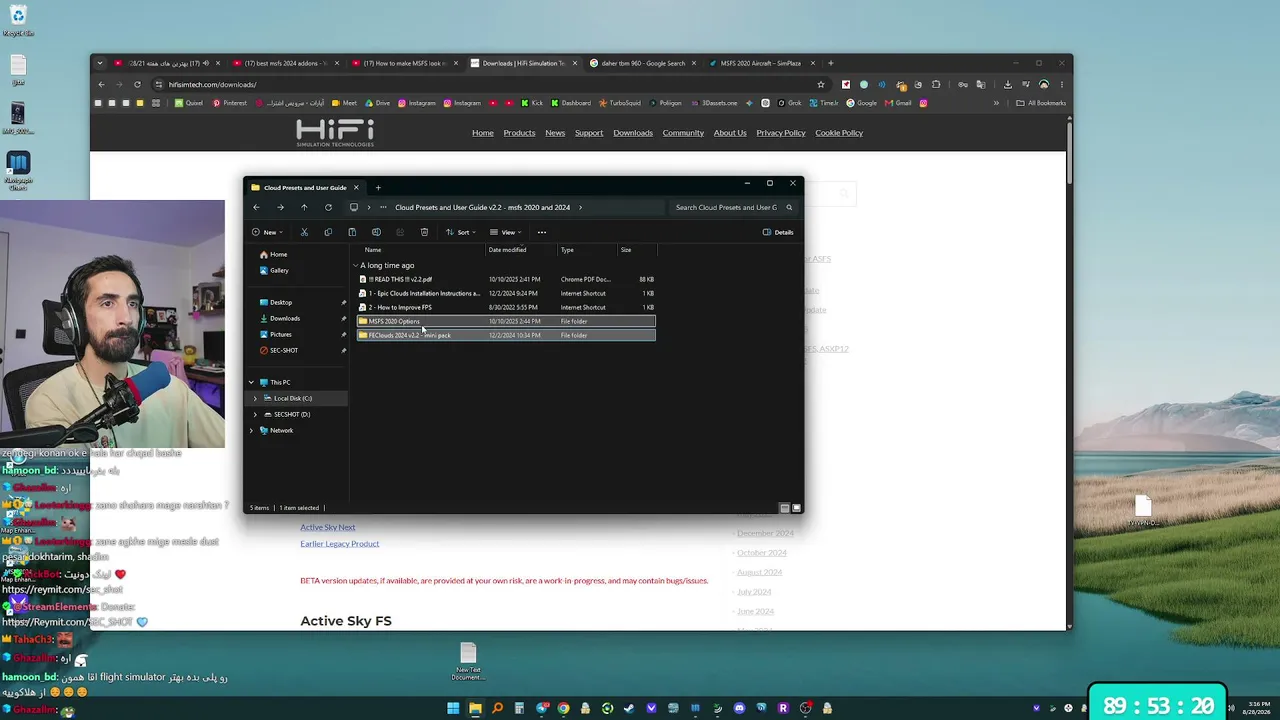Open the See more ellipsis menu in File Explorer

point(542,232)
